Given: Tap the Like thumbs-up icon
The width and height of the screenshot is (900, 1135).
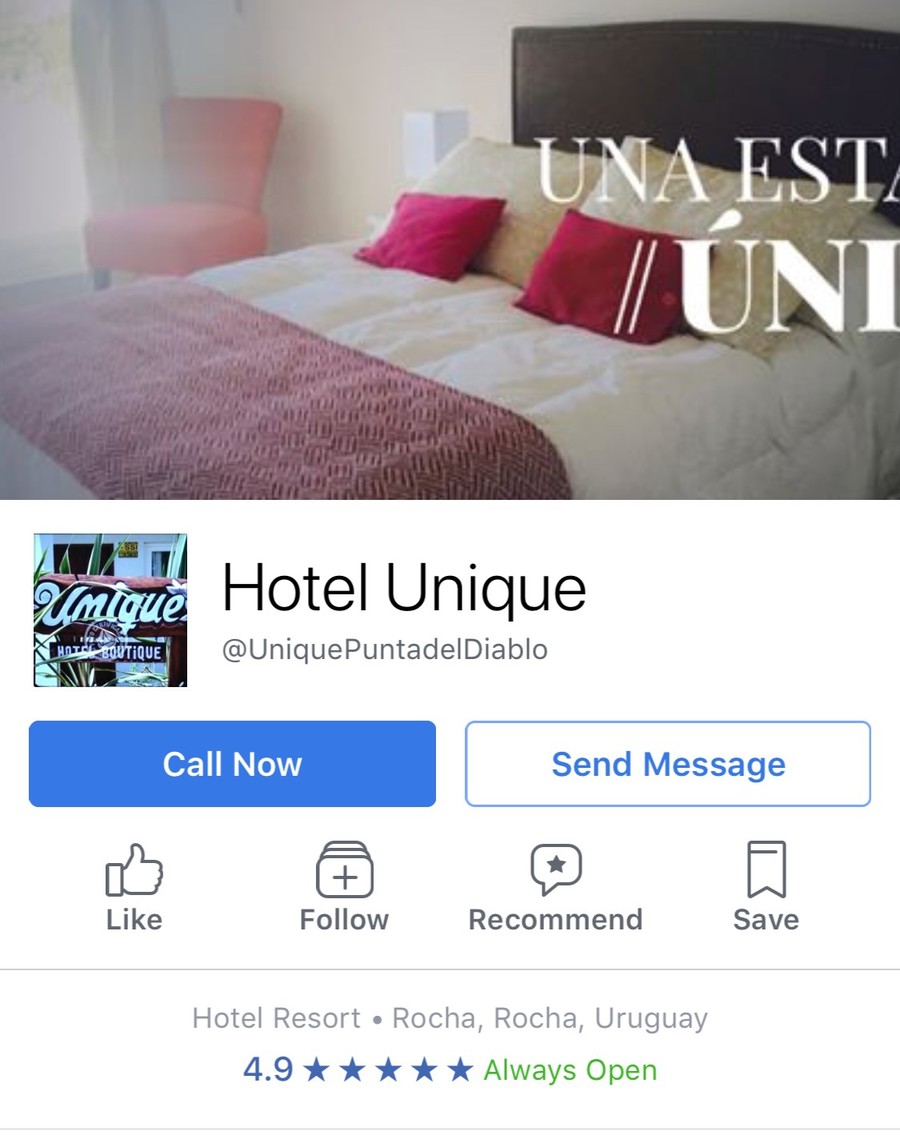Looking at the screenshot, I should tap(134, 870).
